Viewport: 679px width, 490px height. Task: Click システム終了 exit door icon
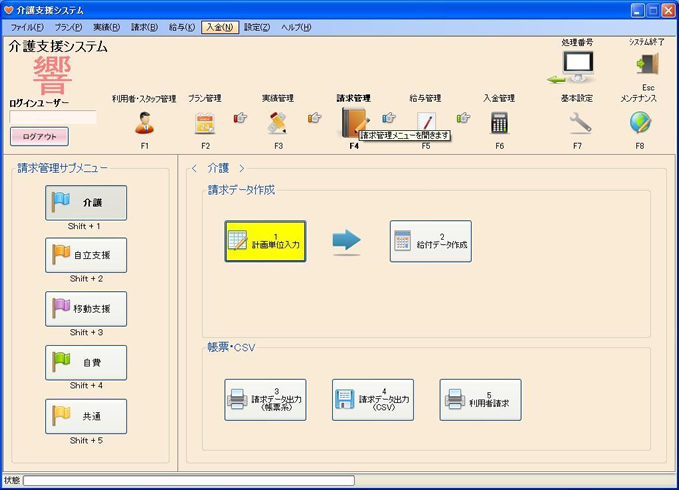tap(646, 64)
